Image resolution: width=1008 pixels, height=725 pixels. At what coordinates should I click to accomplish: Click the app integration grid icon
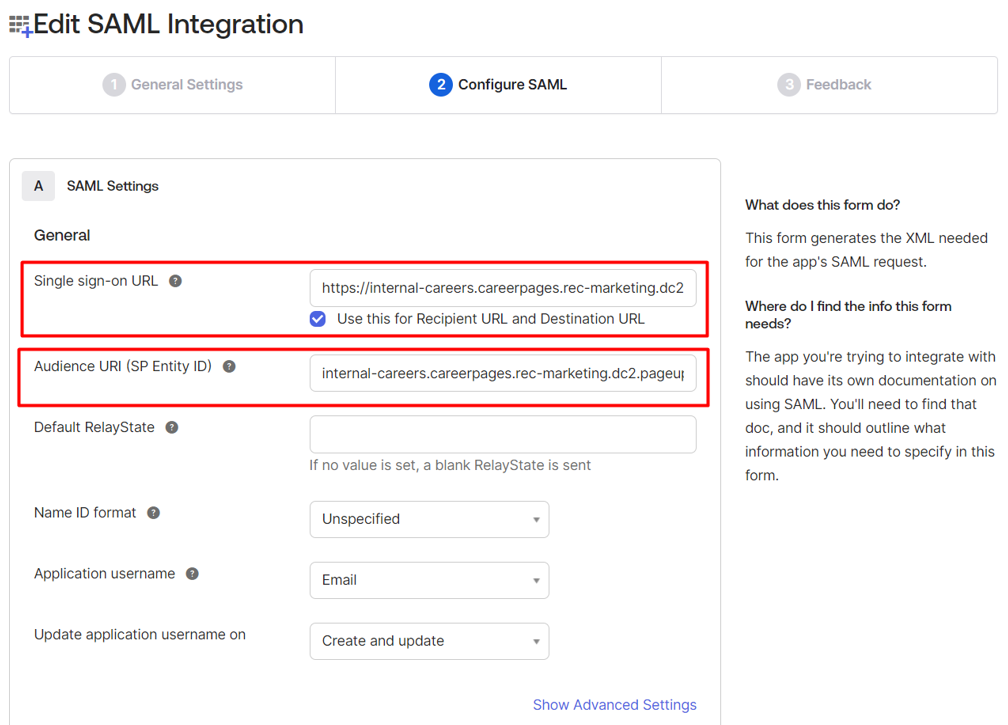(20, 25)
